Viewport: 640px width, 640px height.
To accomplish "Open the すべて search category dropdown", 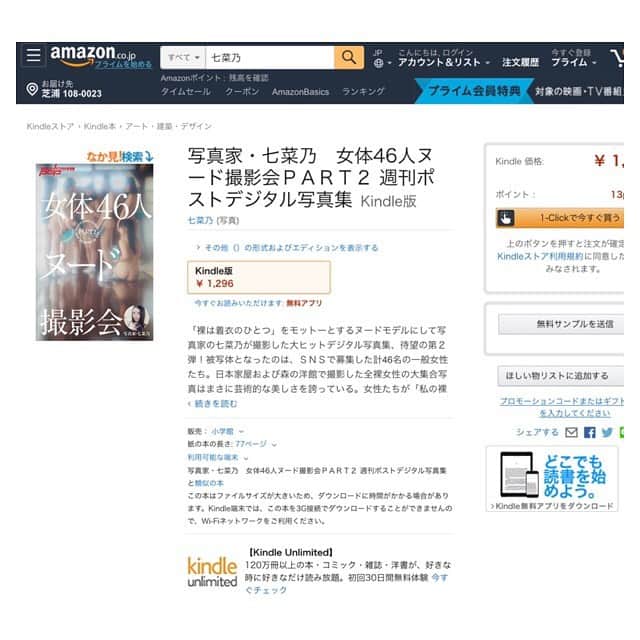I will click(183, 58).
